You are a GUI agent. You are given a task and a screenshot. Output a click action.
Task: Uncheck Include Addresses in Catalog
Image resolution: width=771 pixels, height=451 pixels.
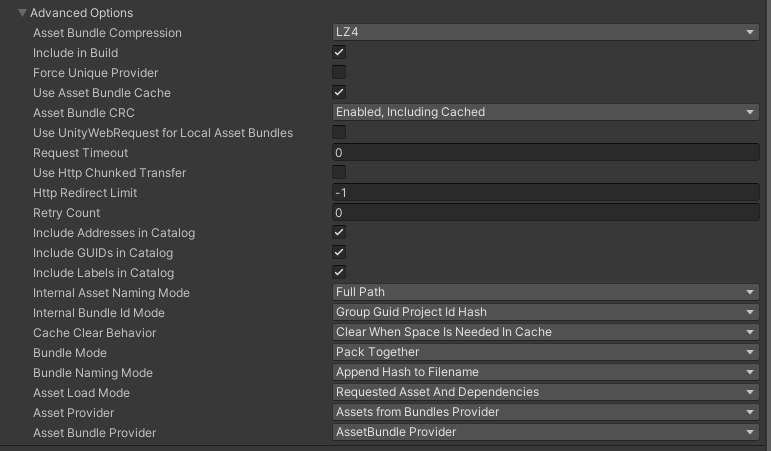click(339, 233)
